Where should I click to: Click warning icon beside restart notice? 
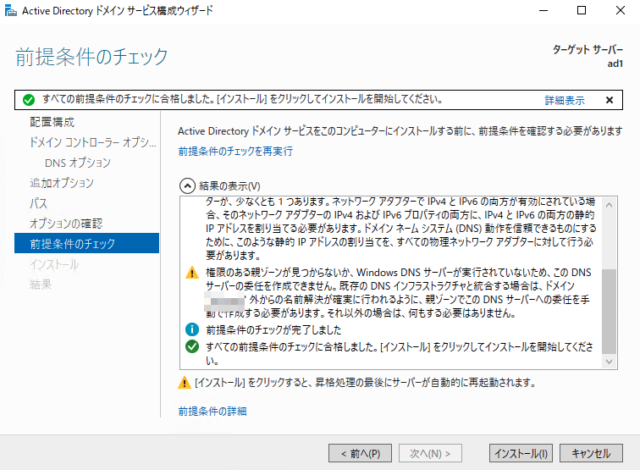coord(184,383)
